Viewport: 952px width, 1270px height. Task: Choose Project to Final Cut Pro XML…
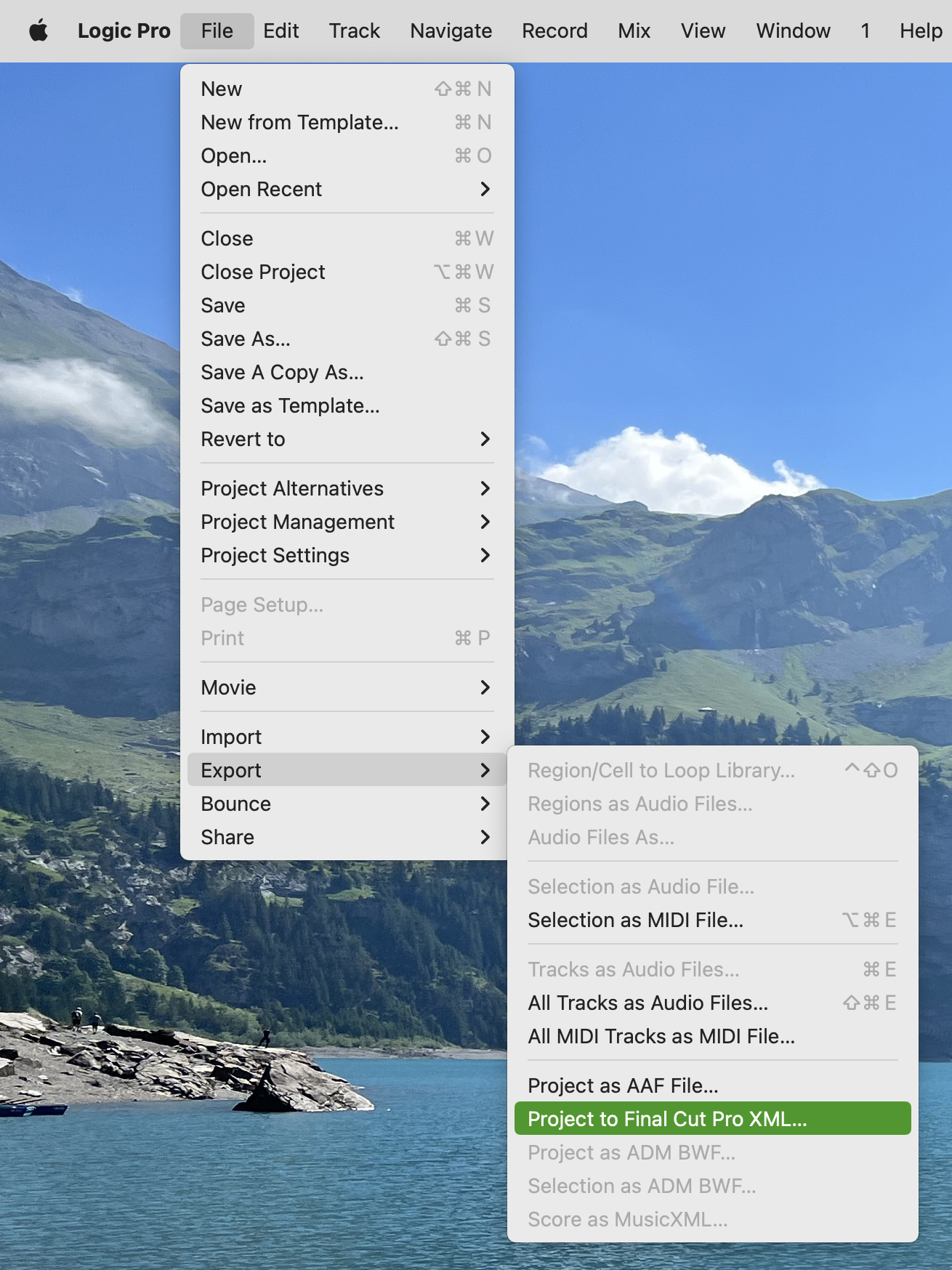(x=713, y=1119)
